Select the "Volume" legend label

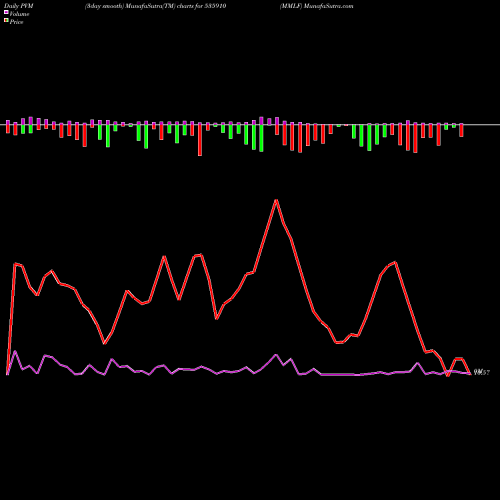coord(19,14)
